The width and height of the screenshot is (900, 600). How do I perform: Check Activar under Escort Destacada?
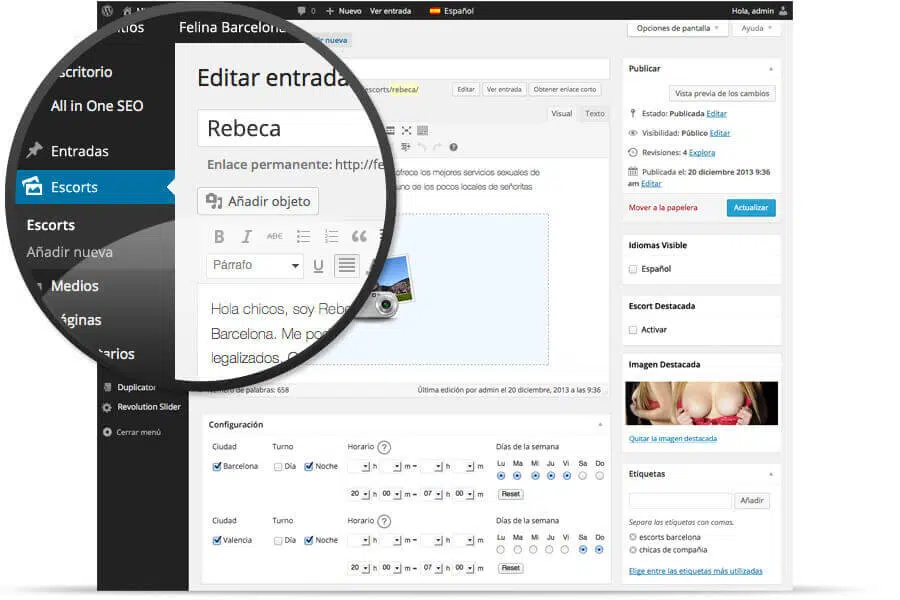pos(633,330)
